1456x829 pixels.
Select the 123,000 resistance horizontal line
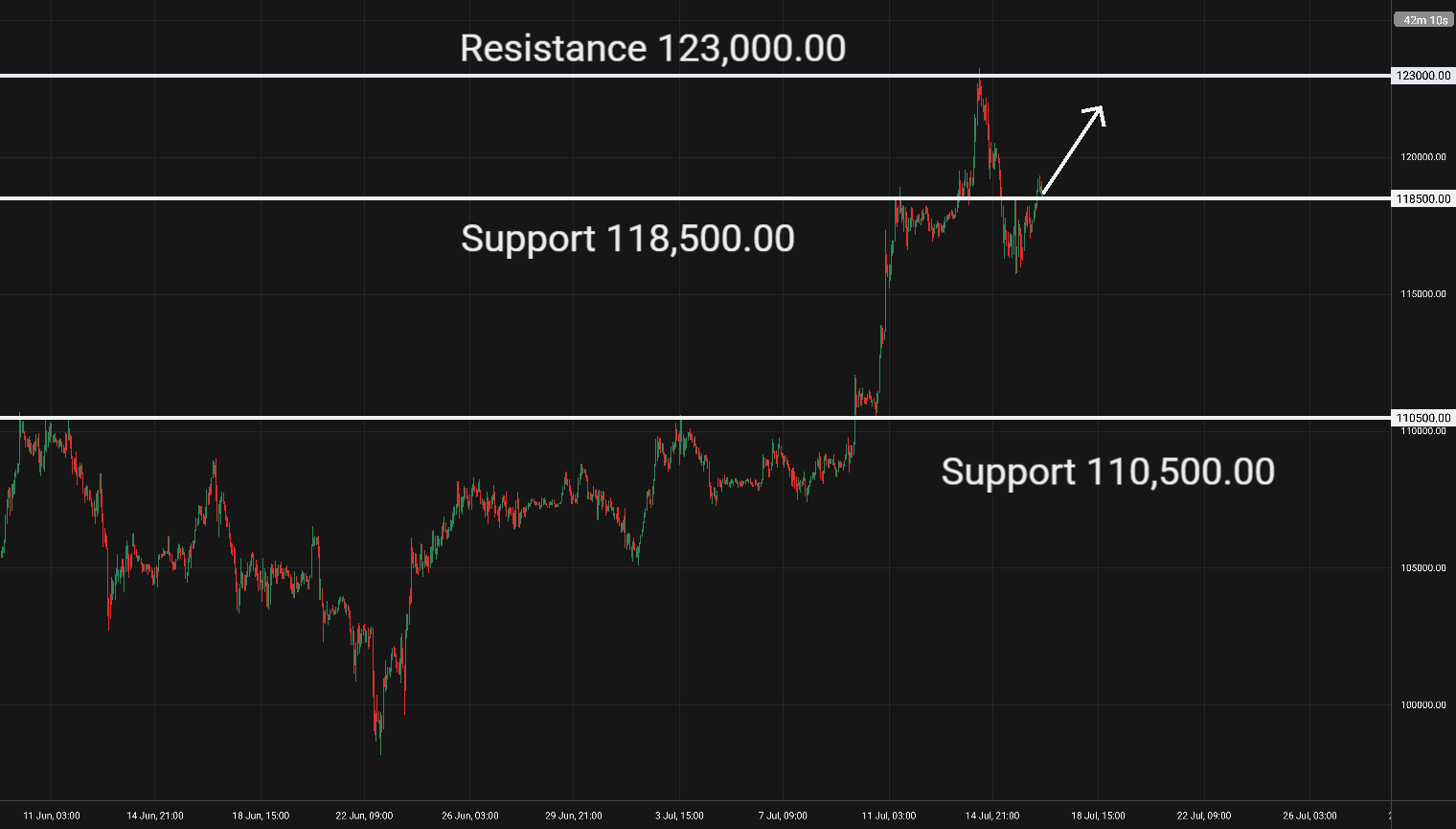(x=694, y=76)
